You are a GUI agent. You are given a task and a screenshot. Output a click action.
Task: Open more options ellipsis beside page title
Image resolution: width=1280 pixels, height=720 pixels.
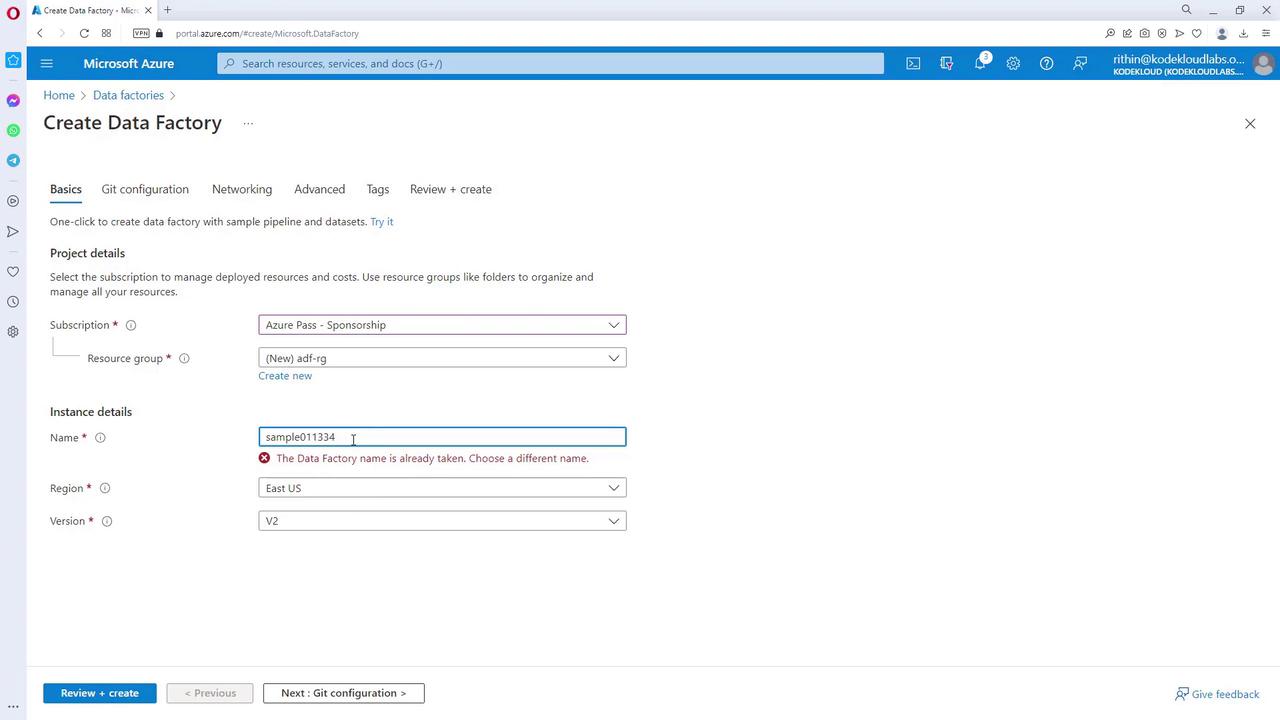[x=248, y=123]
